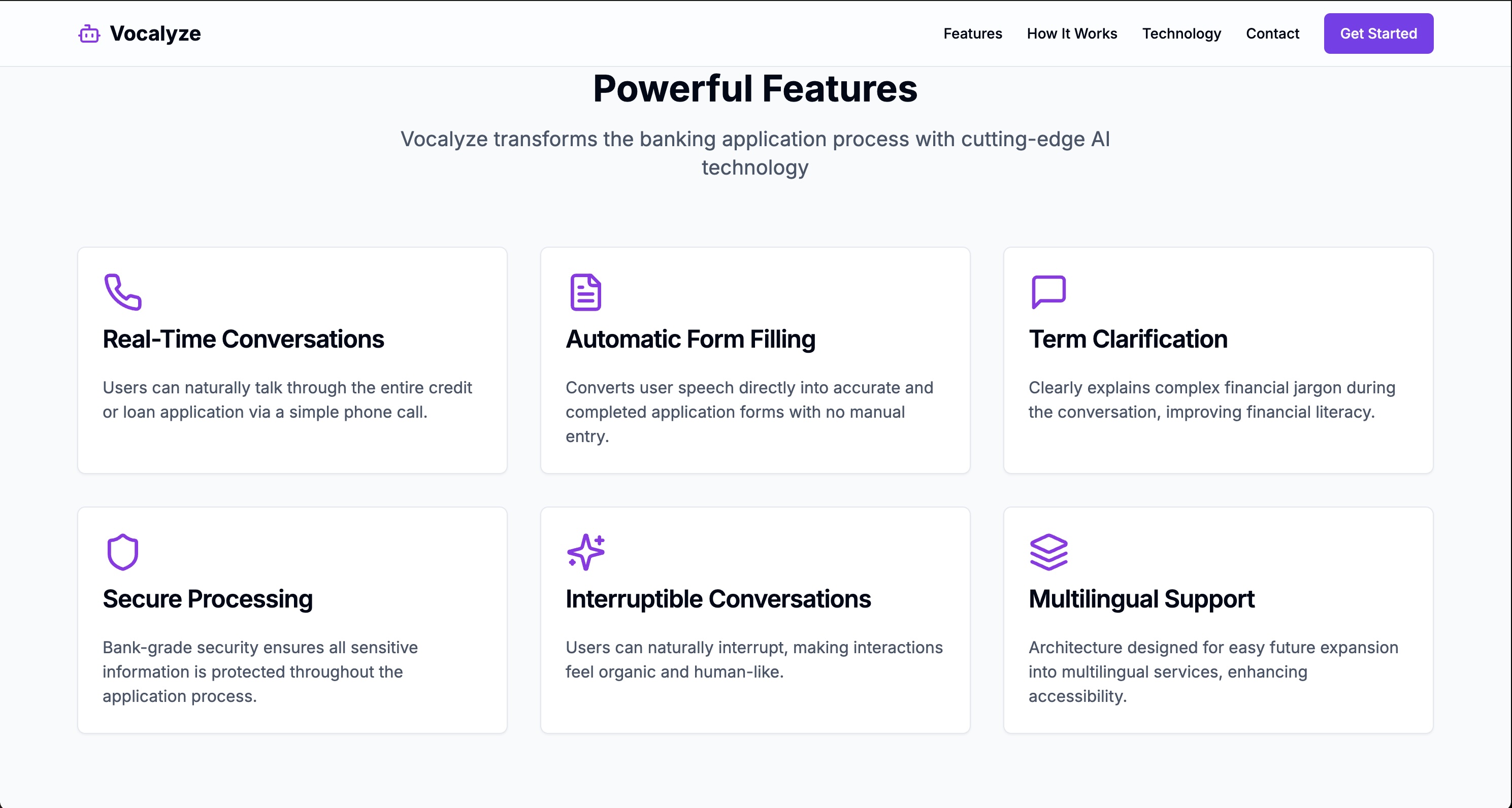This screenshot has height=808, width=1512.
Task: Click the shield icon for Secure Processing
Action: (123, 552)
